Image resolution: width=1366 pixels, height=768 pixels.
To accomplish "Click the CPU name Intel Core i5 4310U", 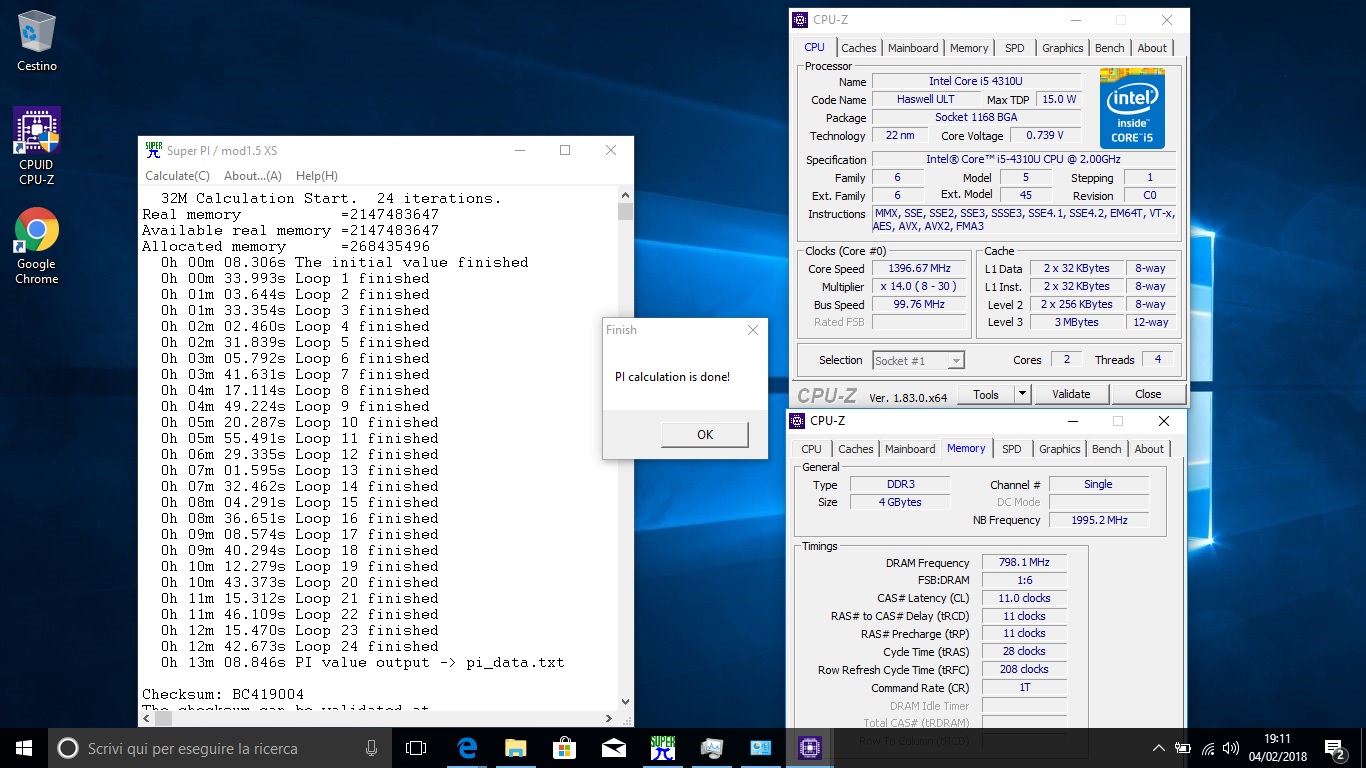I will click(x=976, y=81).
